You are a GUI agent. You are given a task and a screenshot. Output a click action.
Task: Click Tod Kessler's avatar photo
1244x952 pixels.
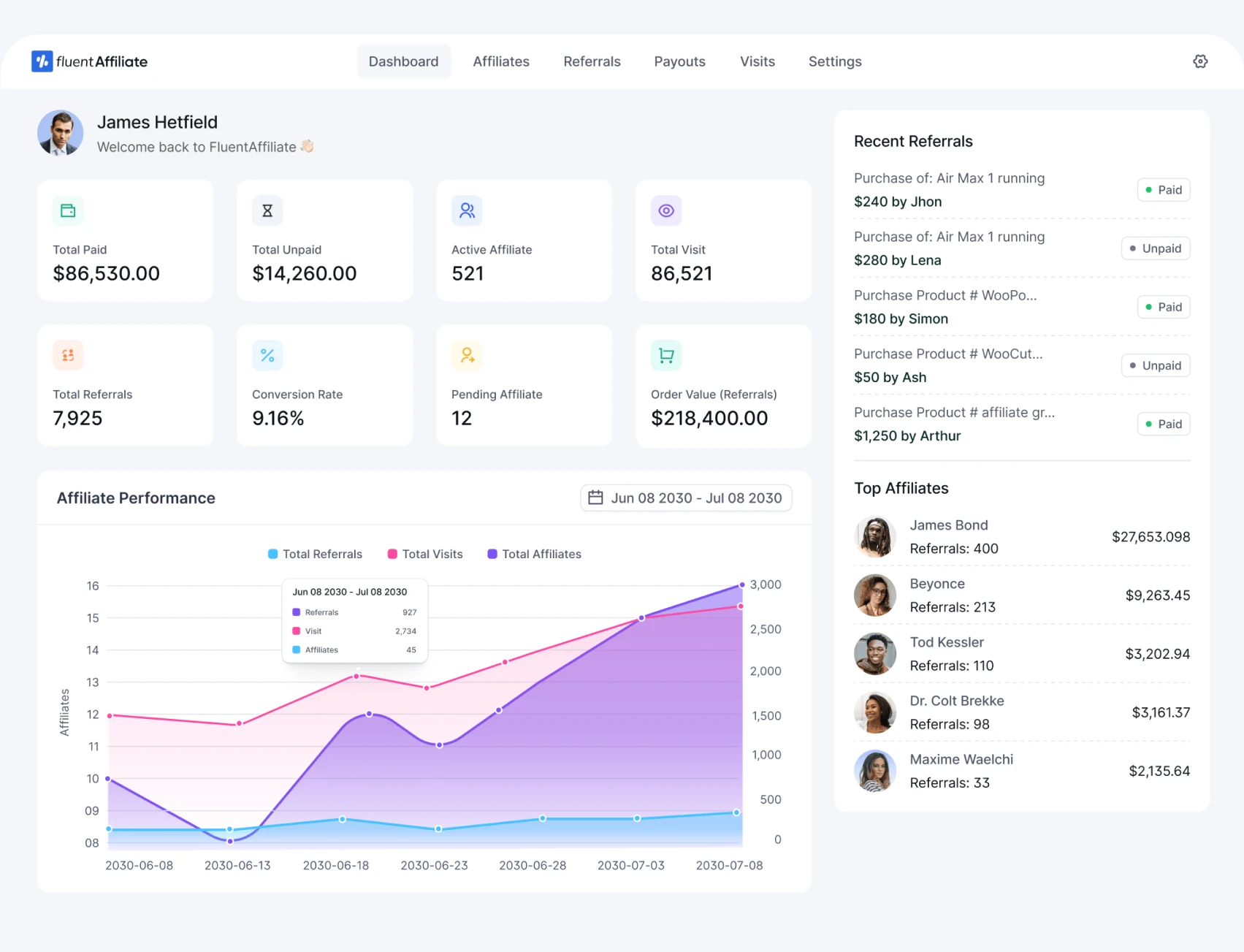click(x=875, y=654)
